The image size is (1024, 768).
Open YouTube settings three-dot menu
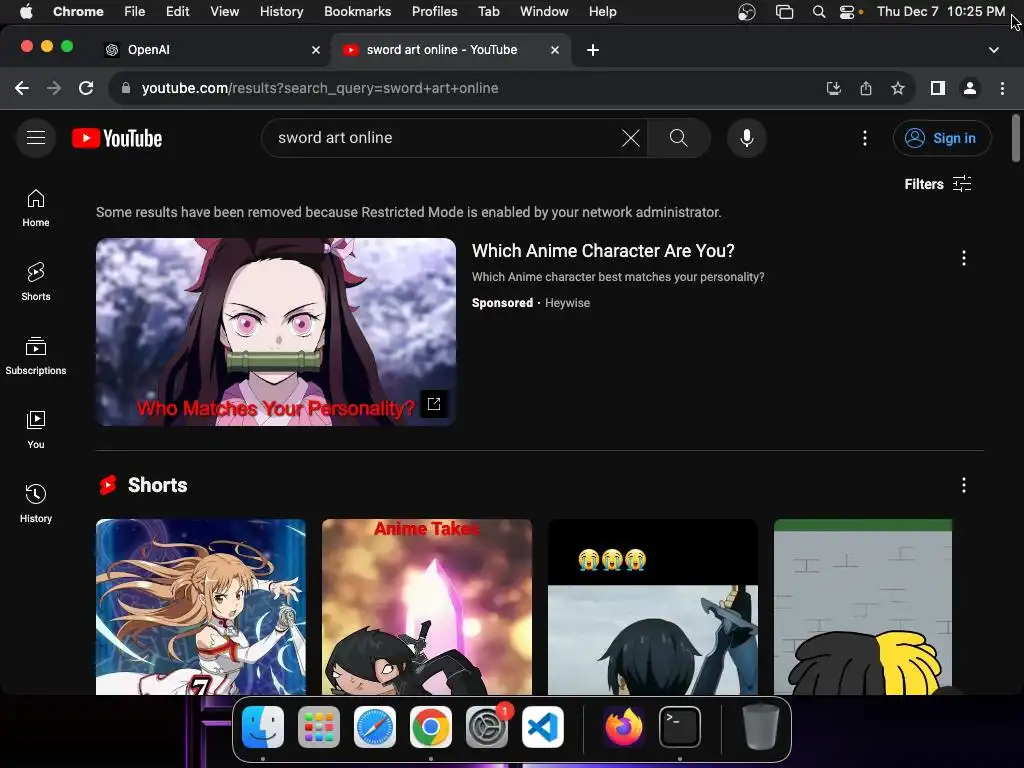coord(865,138)
